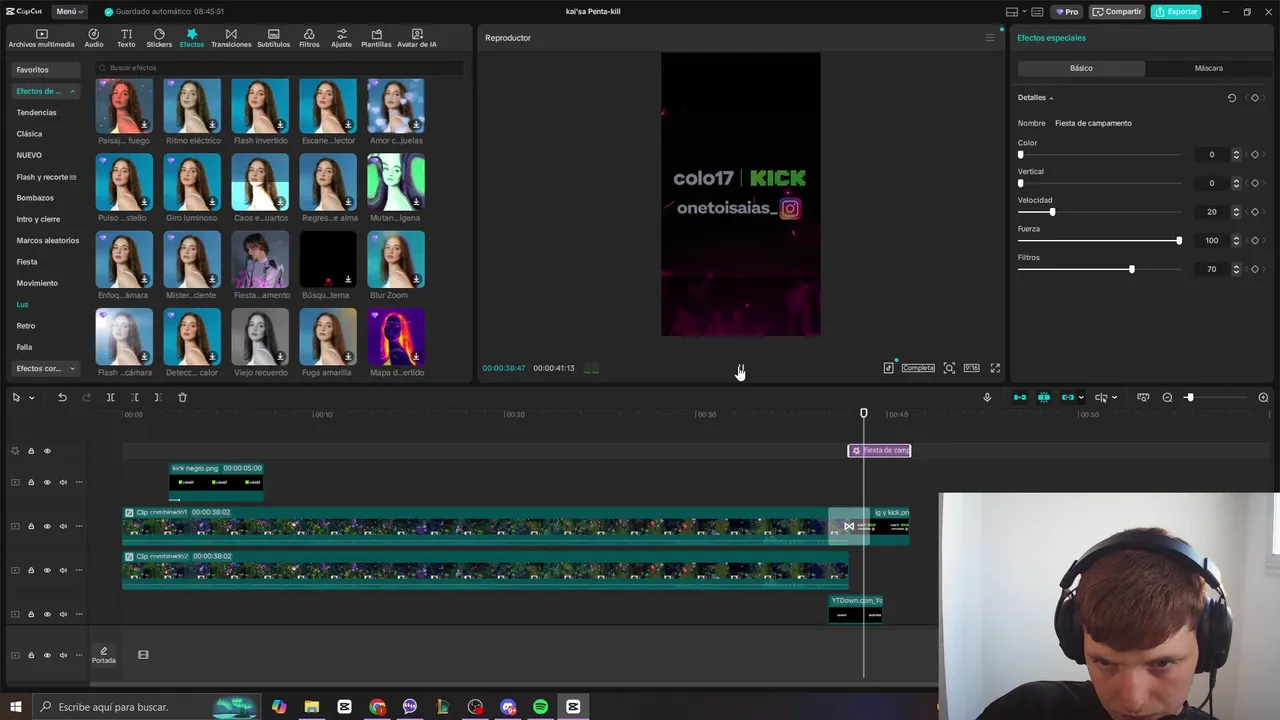
Task: Open linking options dropdown arrow
Action: (1081, 398)
